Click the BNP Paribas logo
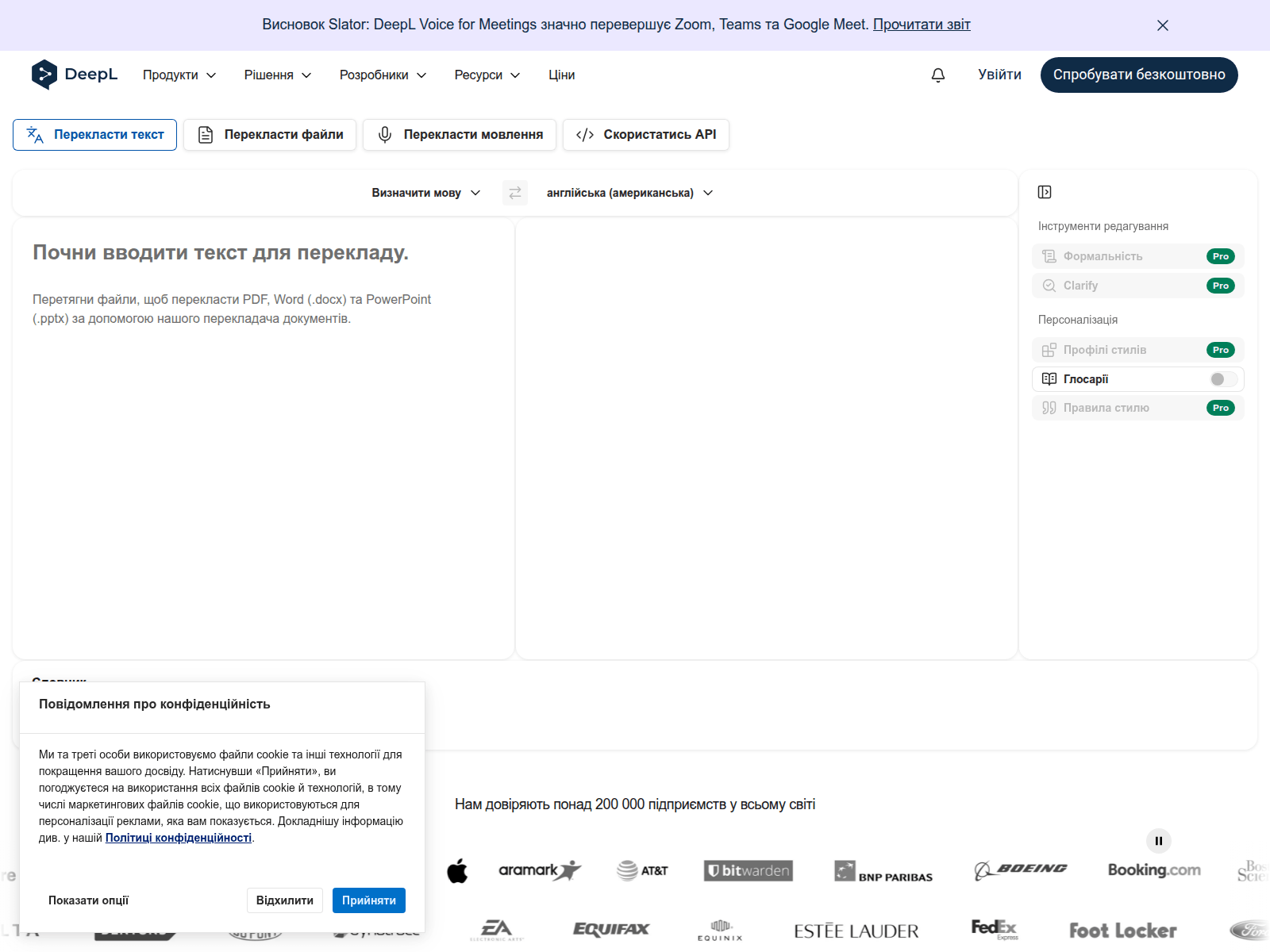 (x=883, y=871)
